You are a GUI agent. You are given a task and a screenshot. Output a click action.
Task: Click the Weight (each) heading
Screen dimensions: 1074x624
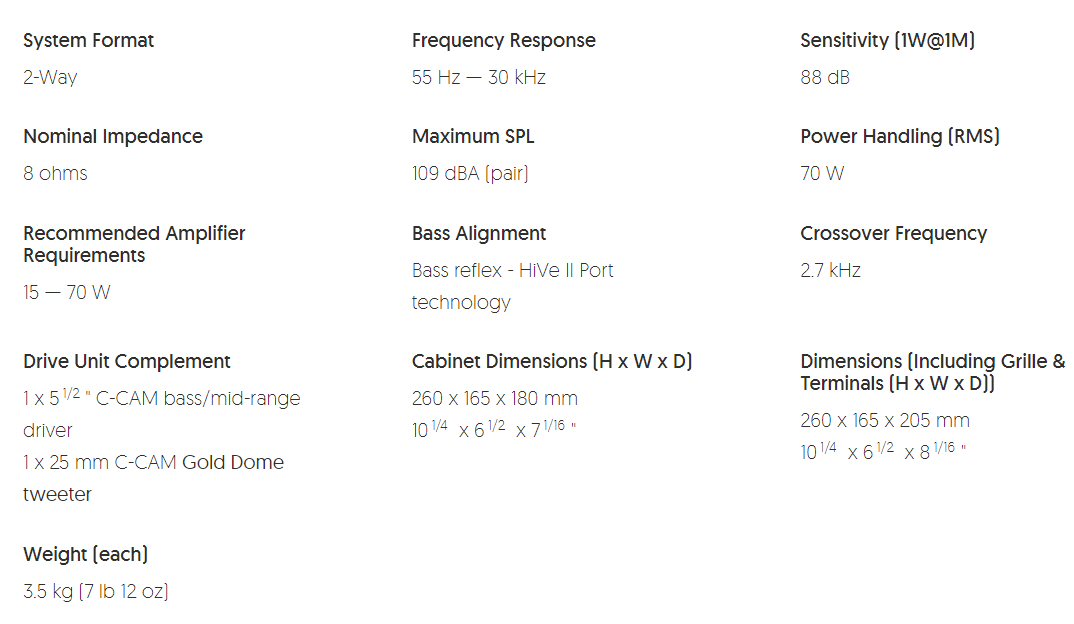click(x=85, y=555)
